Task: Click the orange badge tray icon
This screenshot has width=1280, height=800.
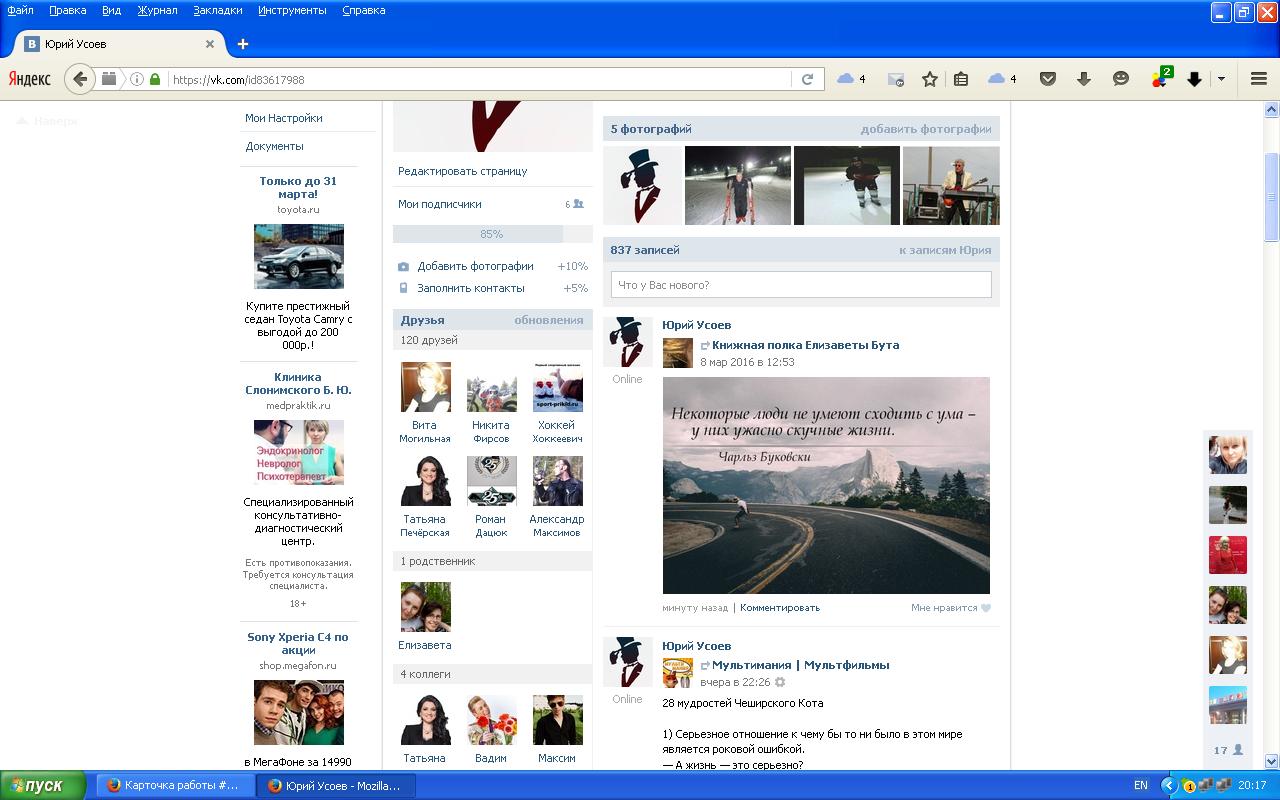Action: 1189,786
